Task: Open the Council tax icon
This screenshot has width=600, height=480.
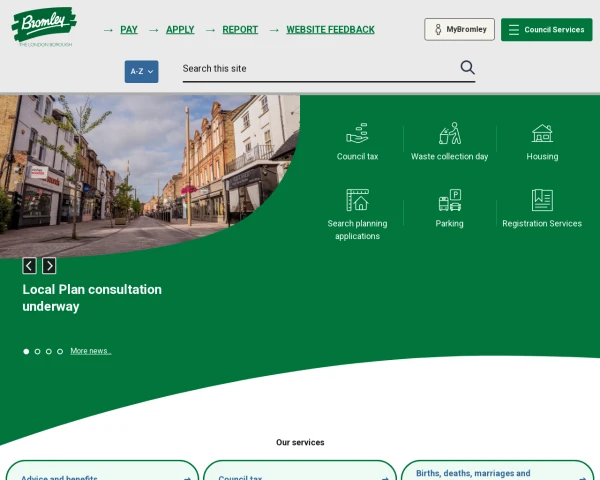Action: coord(357,134)
